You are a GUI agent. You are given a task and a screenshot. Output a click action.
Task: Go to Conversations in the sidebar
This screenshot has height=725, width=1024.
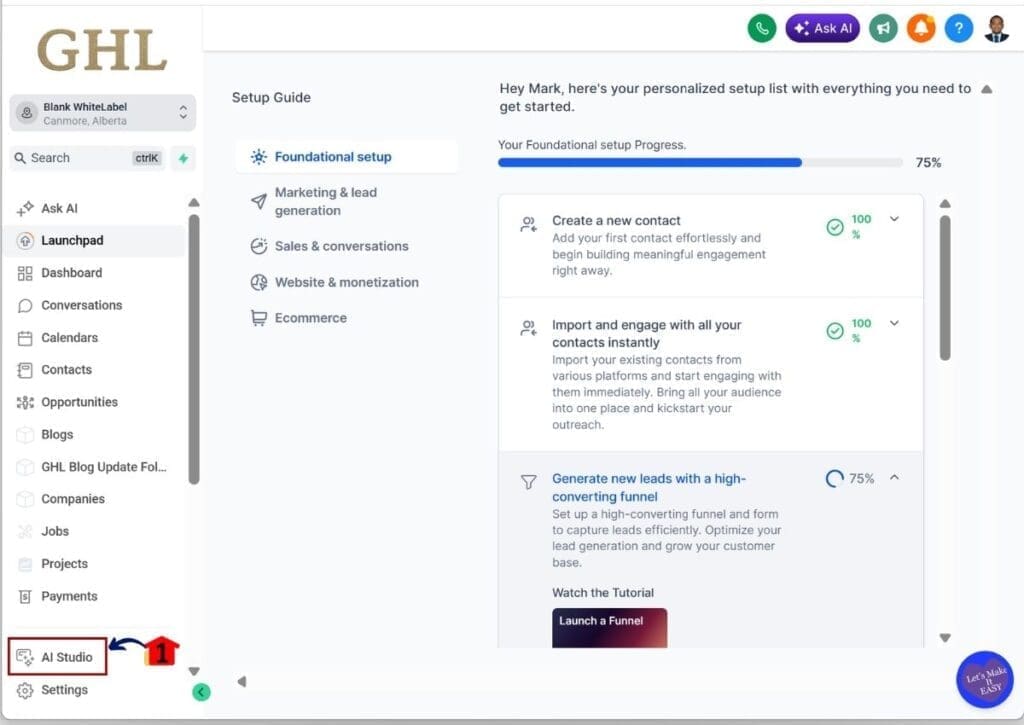coord(81,305)
